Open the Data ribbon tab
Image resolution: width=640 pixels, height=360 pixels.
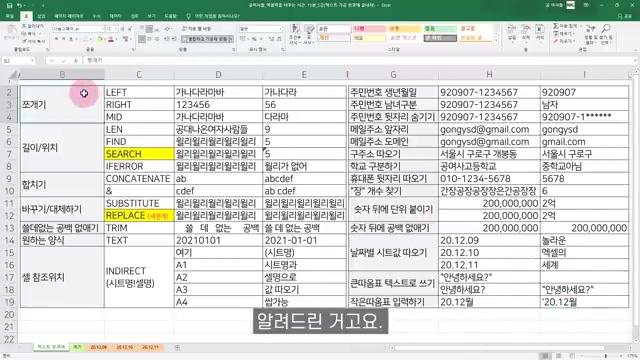[x=116, y=16]
